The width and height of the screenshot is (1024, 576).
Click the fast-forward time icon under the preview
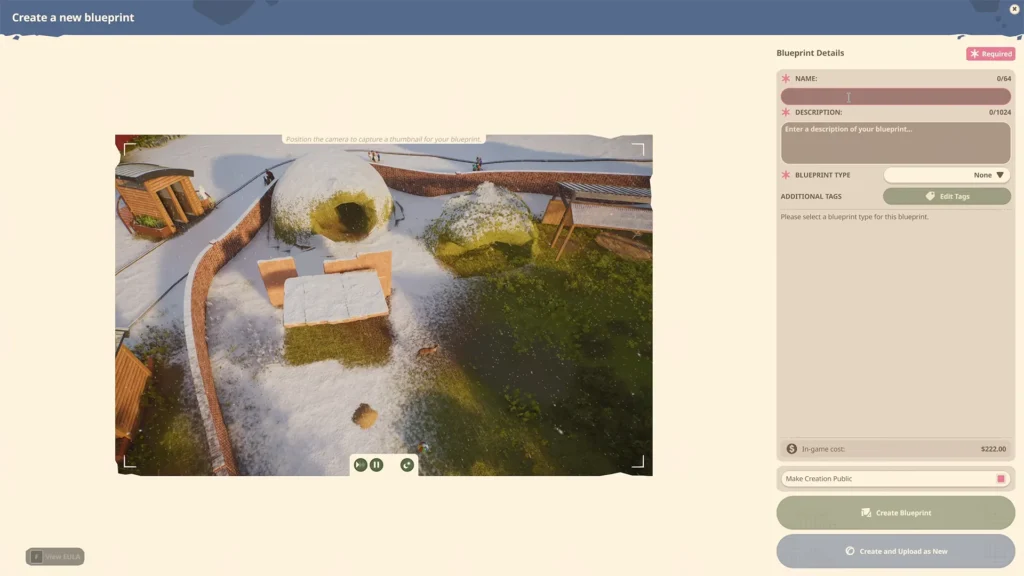(360, 465)
